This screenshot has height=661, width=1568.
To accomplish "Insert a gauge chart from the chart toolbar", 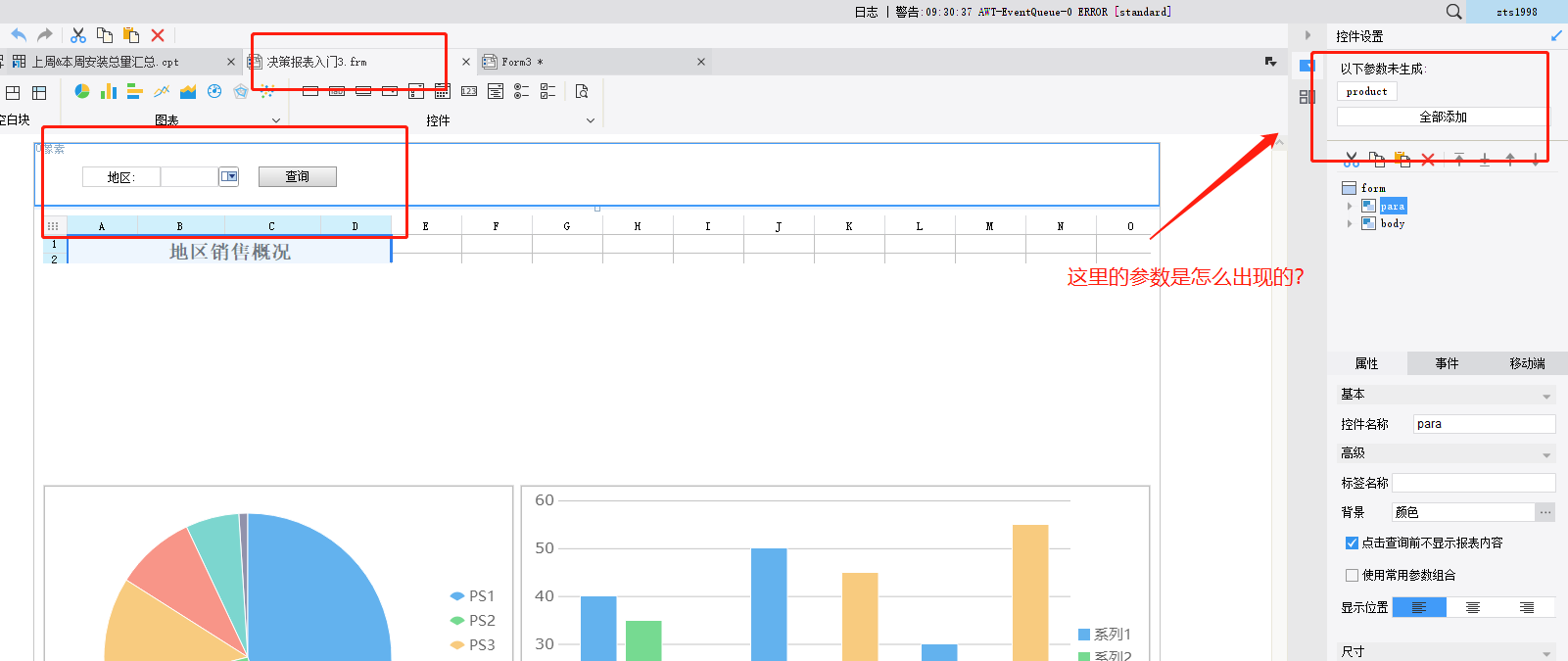I will point(214,91).
